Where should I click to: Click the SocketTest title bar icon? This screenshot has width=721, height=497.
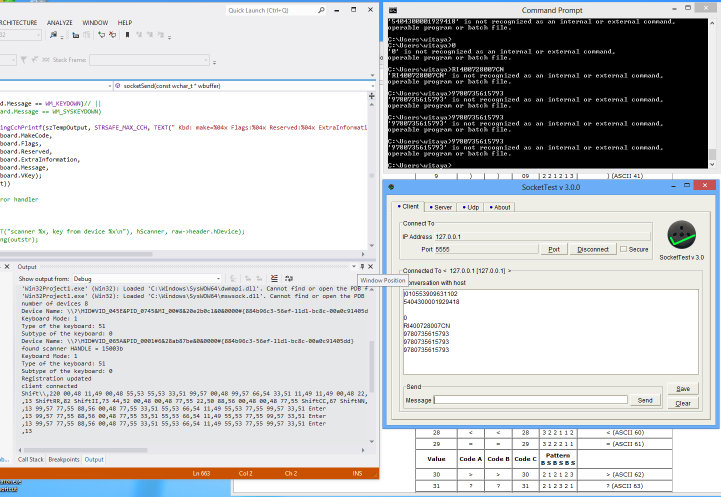[391, 187]
